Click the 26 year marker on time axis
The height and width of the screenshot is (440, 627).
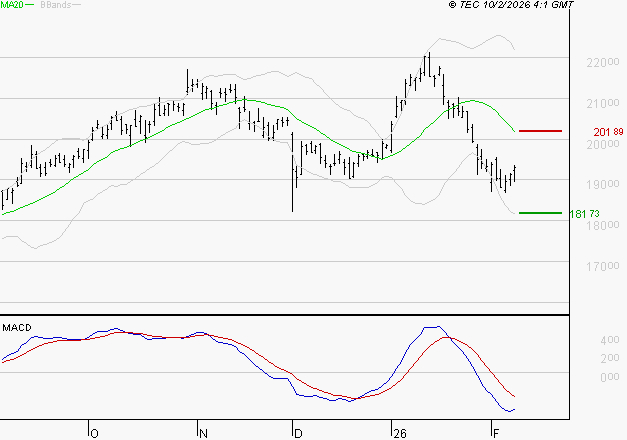[x=400, y=434]
